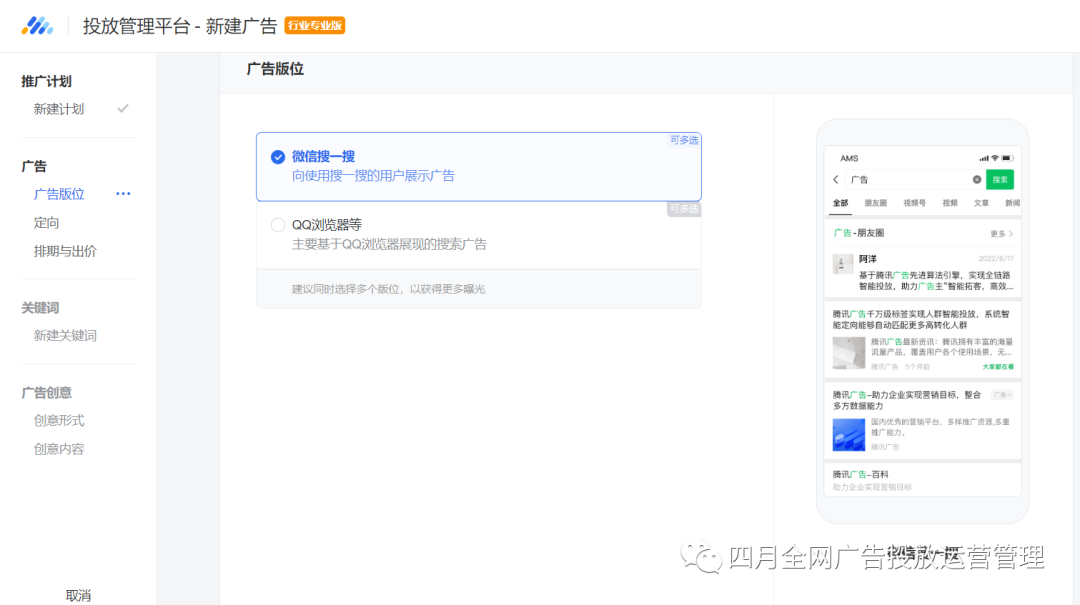Switch to 新闻 tab in preview
The width and height of the screenshot is (1080, 605).
pos(1012,203)
